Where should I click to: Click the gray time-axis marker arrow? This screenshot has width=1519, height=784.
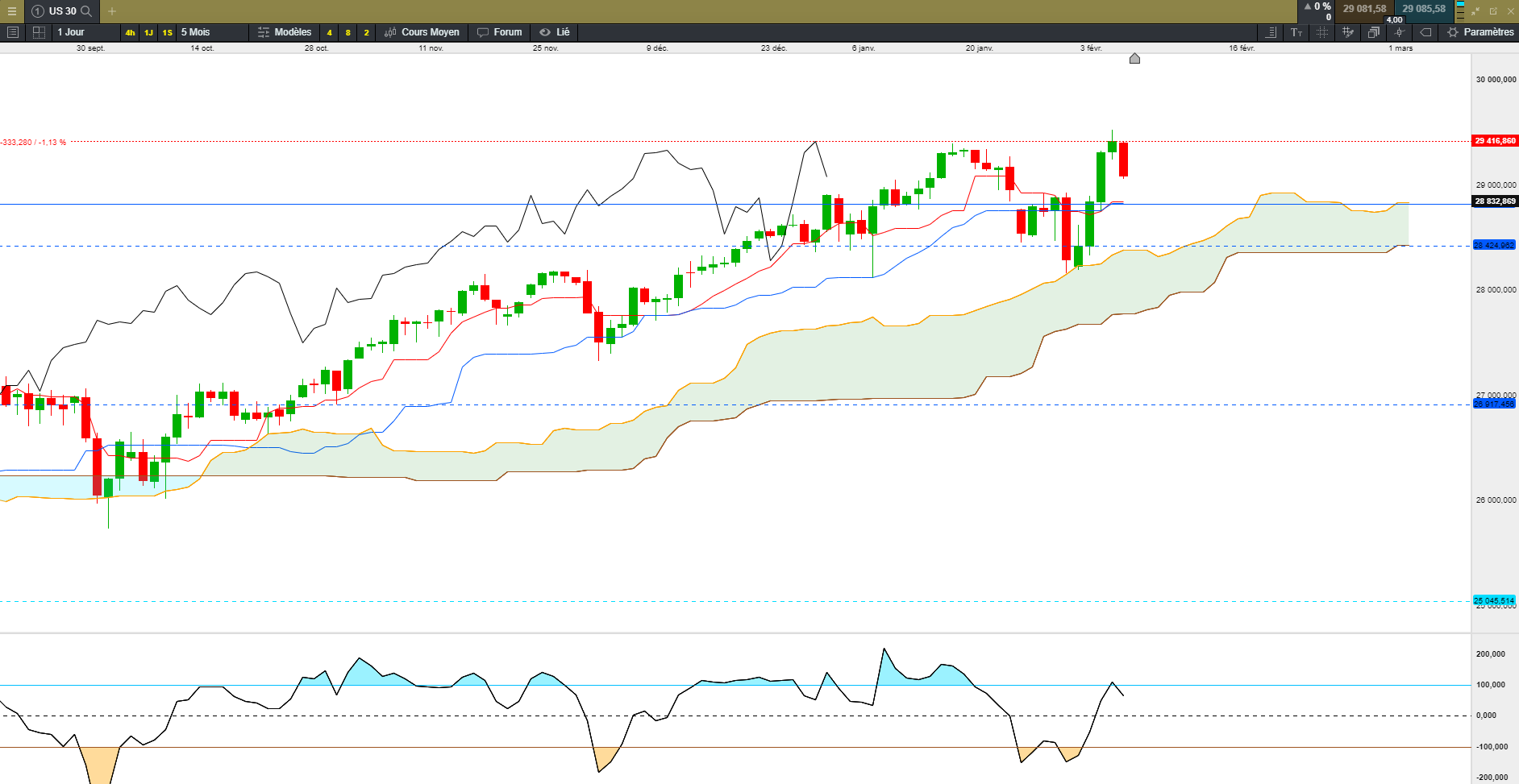(x=1134, y=58)
